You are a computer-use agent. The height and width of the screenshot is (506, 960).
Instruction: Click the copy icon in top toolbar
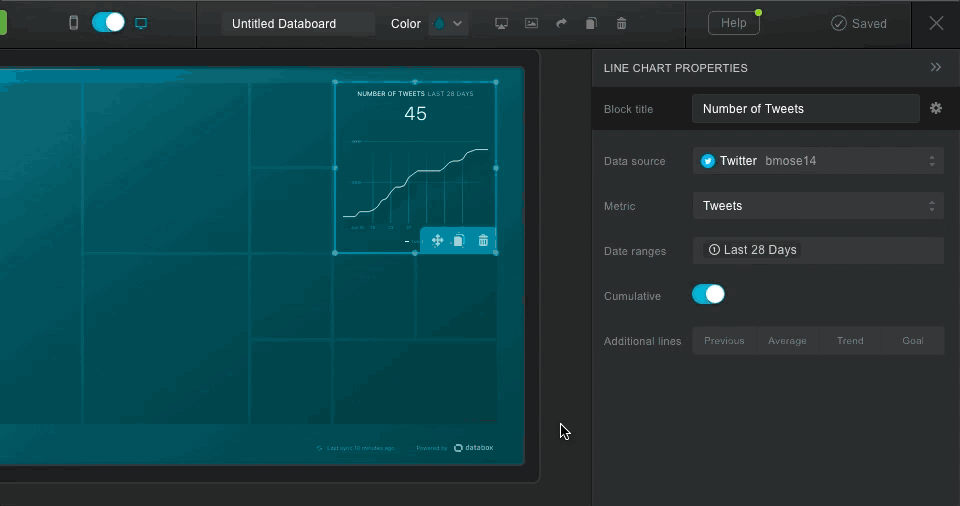pyautogui.click(x=591, y=24)
